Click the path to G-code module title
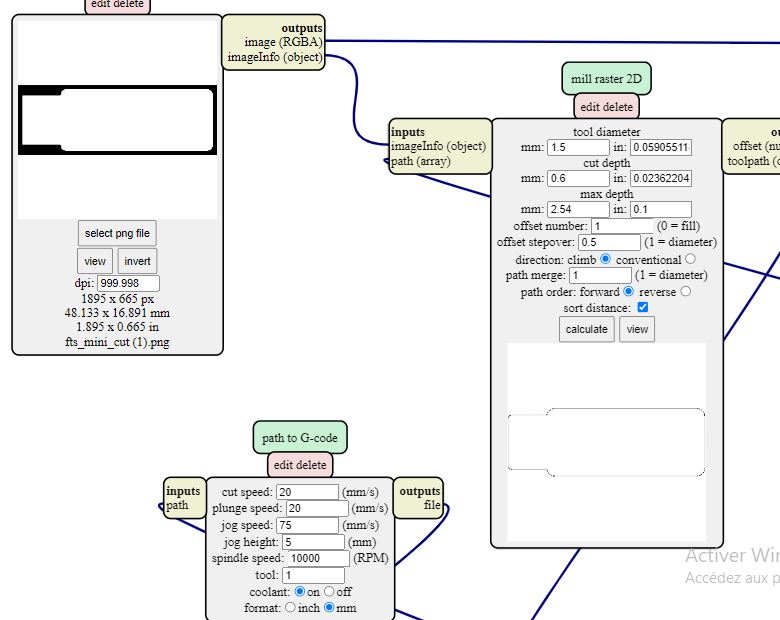Screen dimensions: 780x620 300,437
